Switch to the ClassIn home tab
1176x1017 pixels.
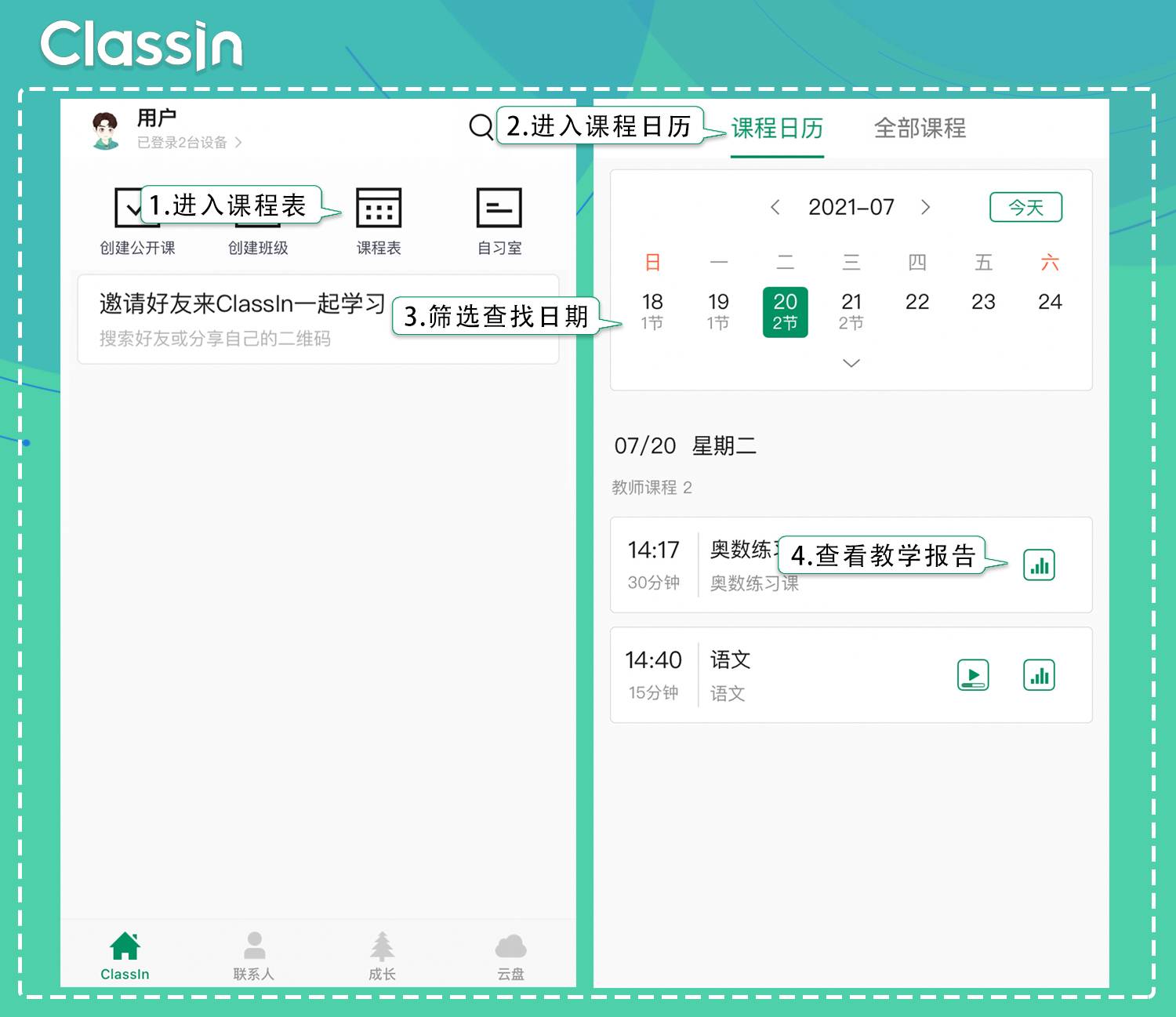point(125,956)
